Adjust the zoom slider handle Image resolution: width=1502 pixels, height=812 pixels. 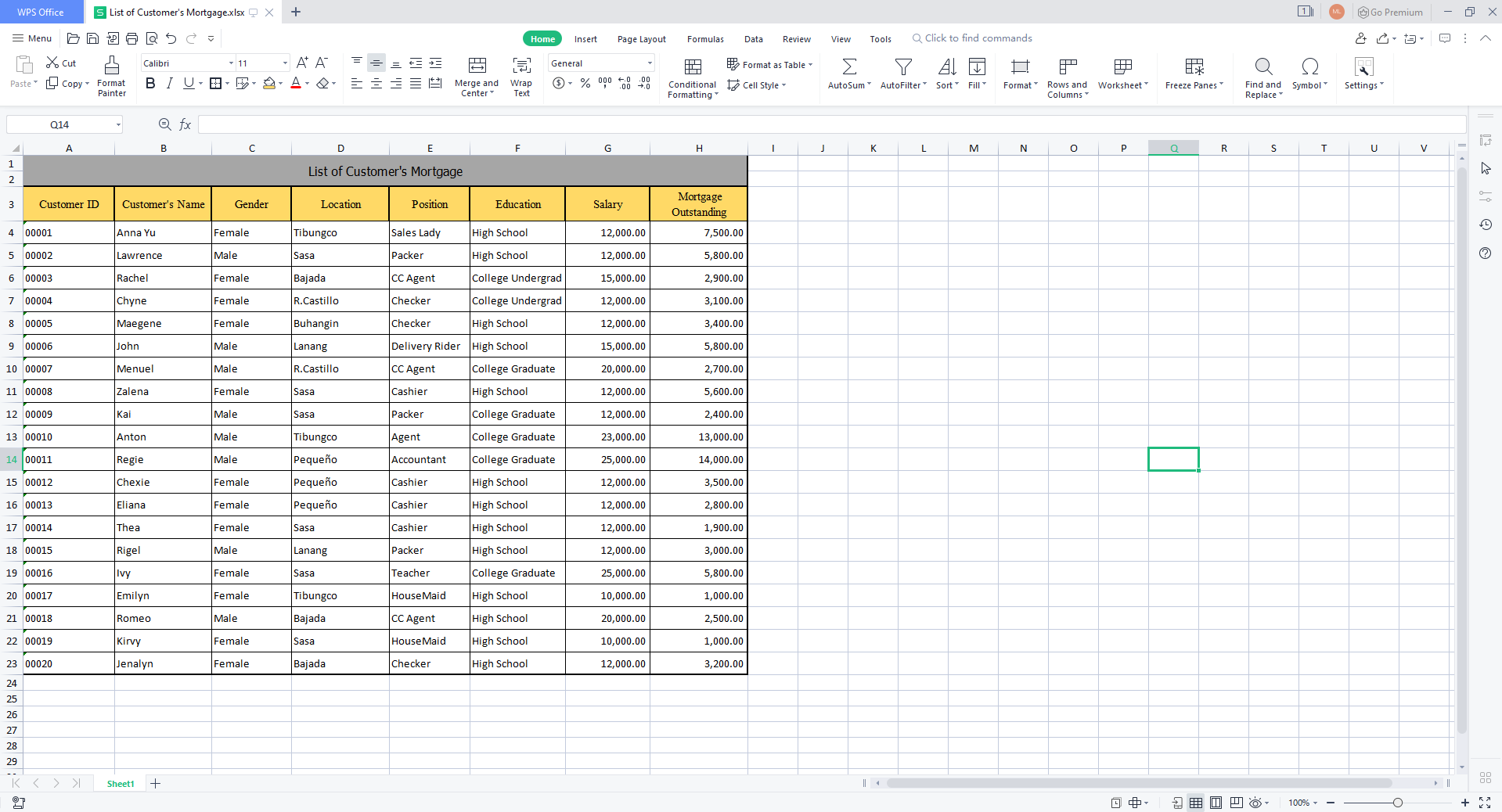click(x=1398, y=803)
